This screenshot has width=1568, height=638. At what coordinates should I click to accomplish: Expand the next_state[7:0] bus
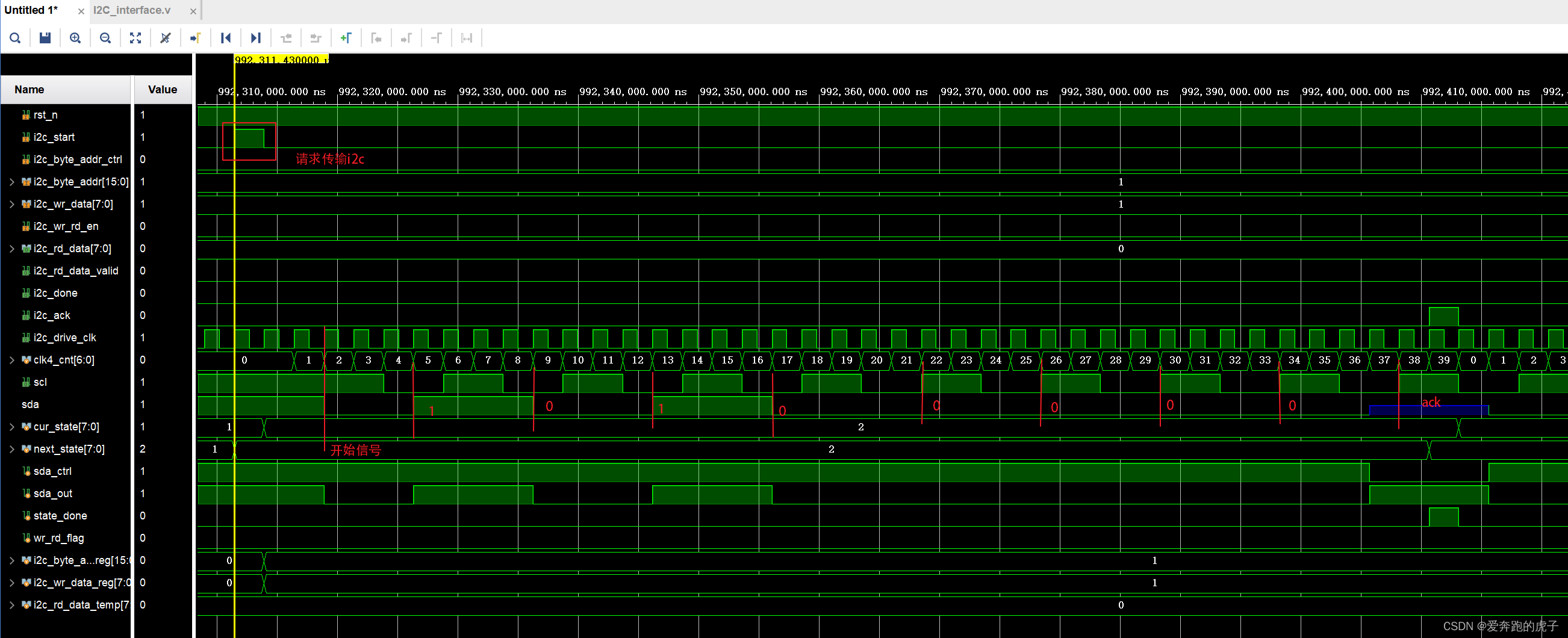coord(11,449)
